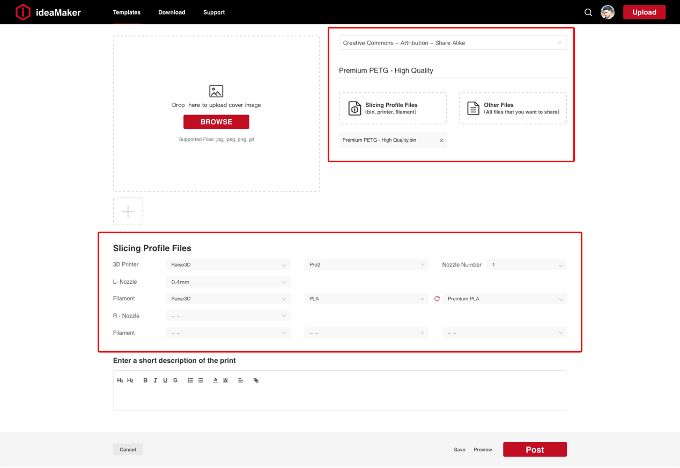Viewport: 680px width, 468px height.
Task: Open the printer model Pro2 dropdown
Action: pos(366,265)
